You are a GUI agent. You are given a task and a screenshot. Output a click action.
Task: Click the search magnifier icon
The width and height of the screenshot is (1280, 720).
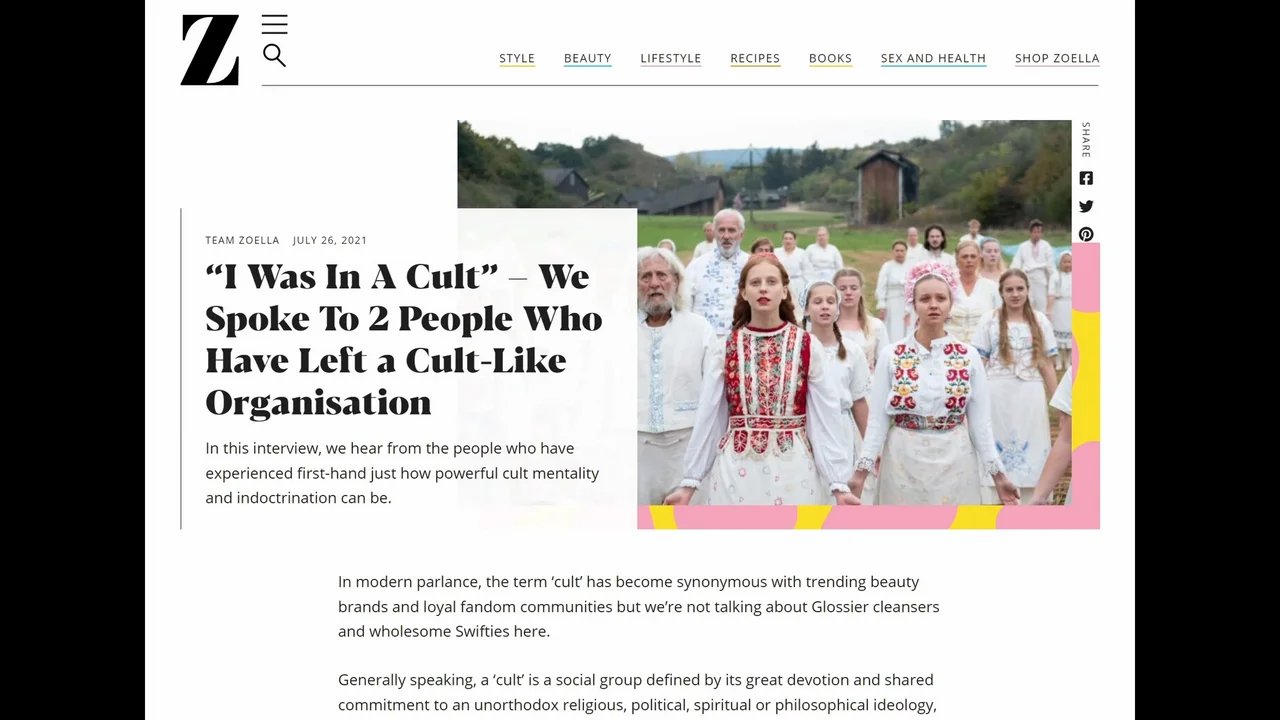274,56
